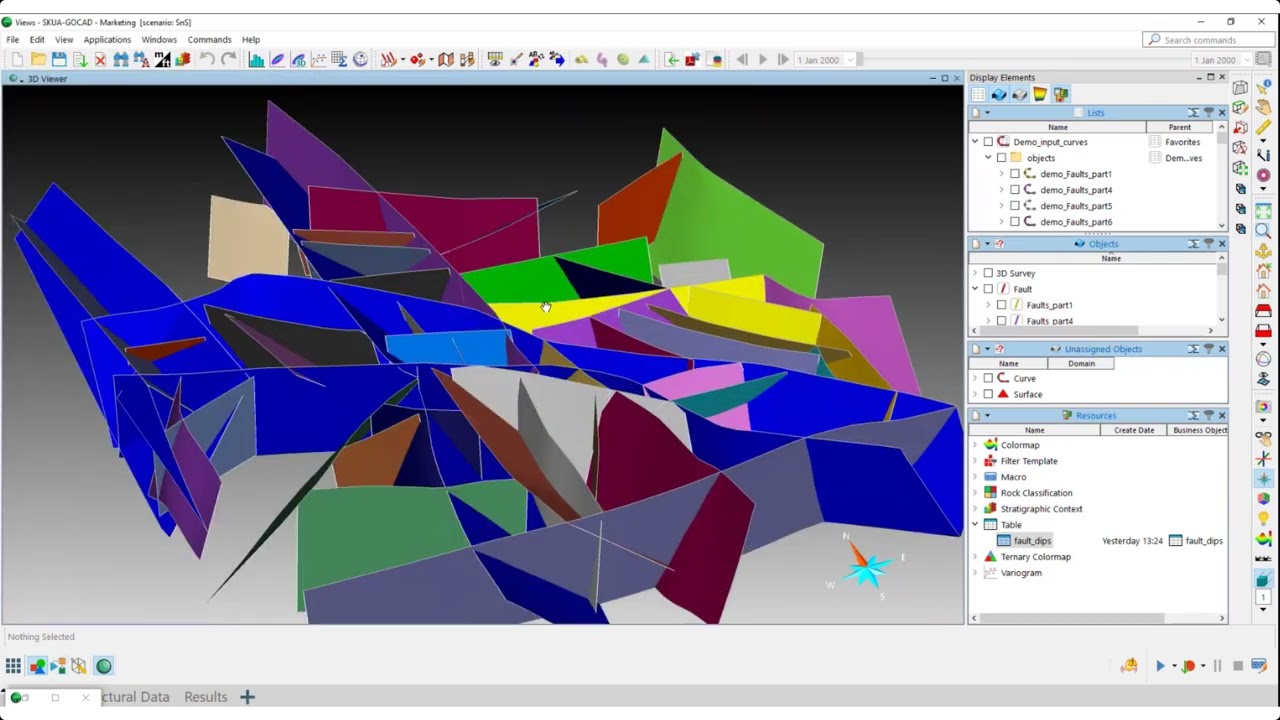Activate the magnifier zoom tool
The image size is (1280, 720).
click(x=1263, y=231)
